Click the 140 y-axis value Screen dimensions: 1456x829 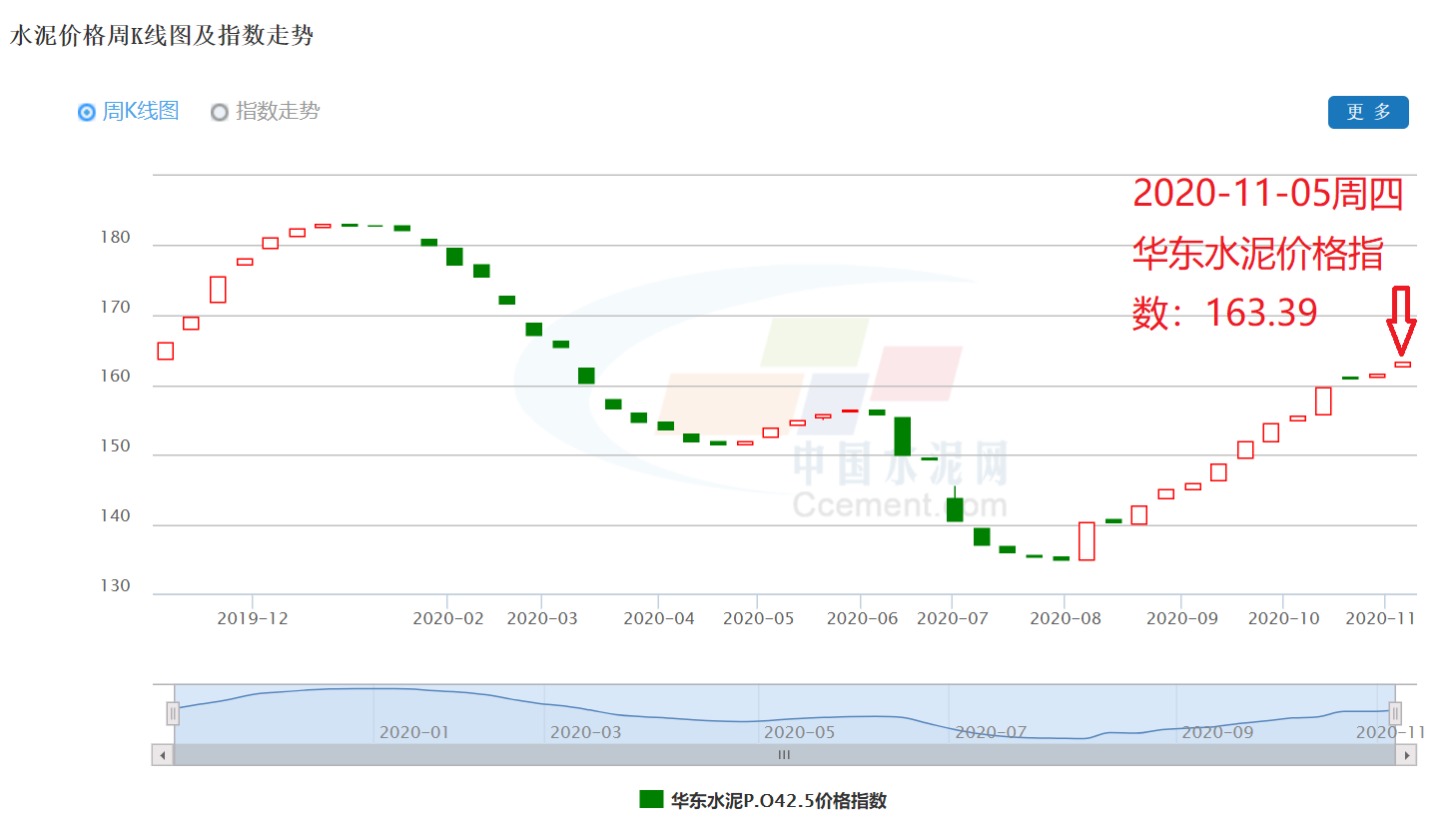point(116,516)
